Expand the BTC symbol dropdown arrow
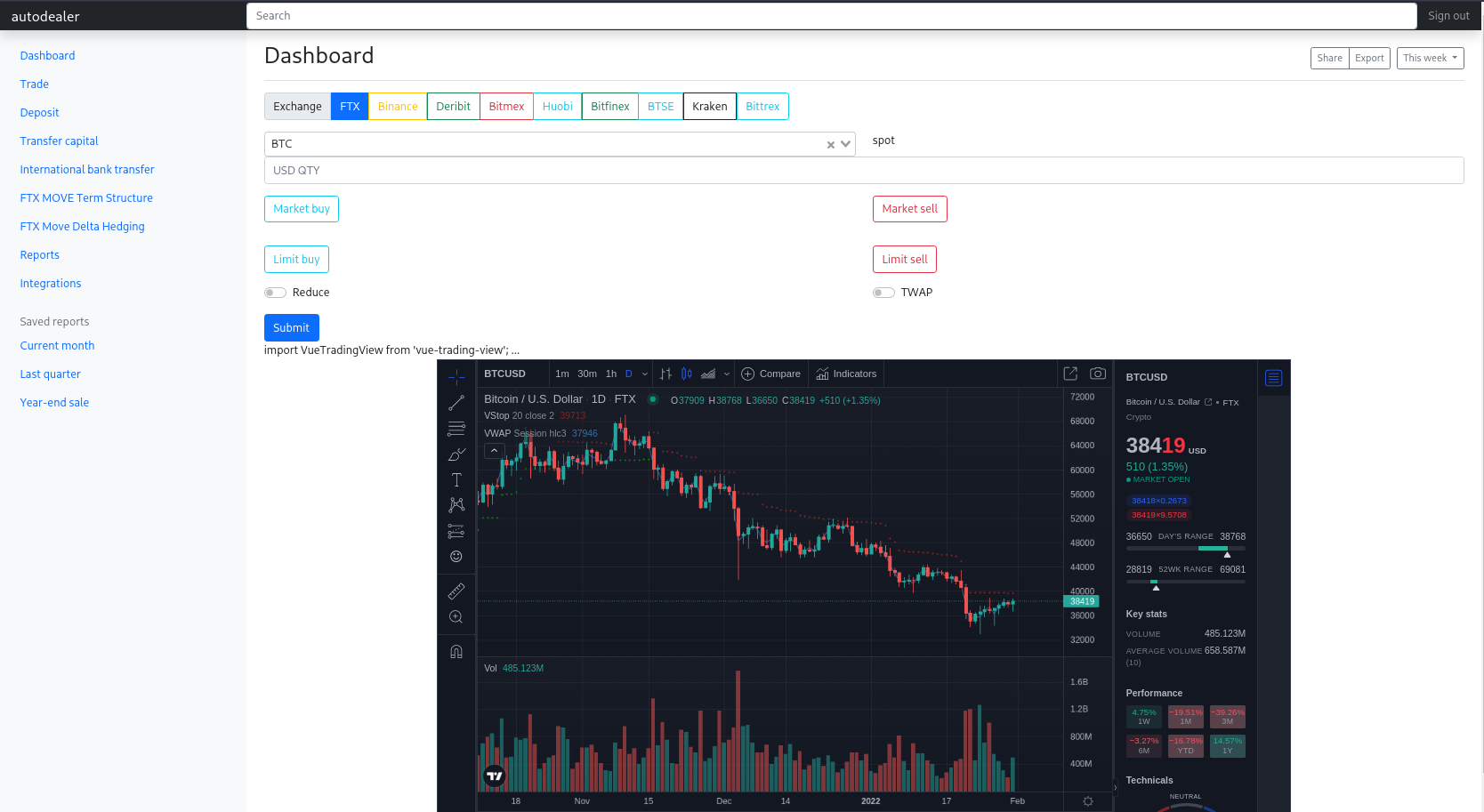This screenshot has width=1484, height=812. tap(846, 144)
